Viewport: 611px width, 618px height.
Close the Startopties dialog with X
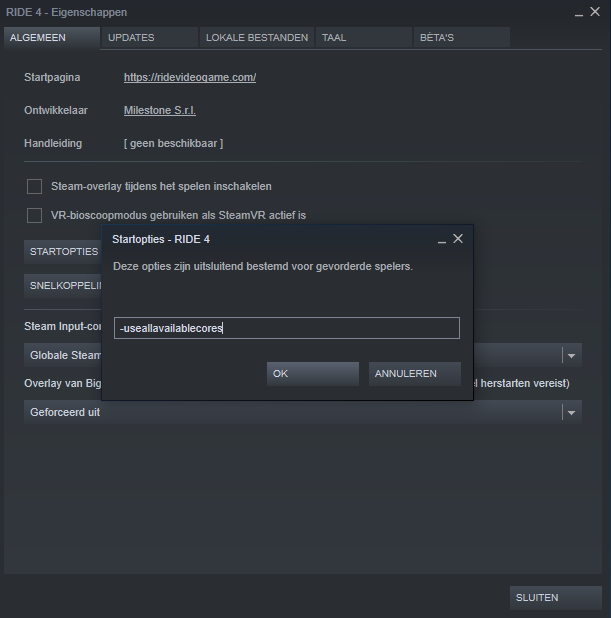click(x=458, y=238)
